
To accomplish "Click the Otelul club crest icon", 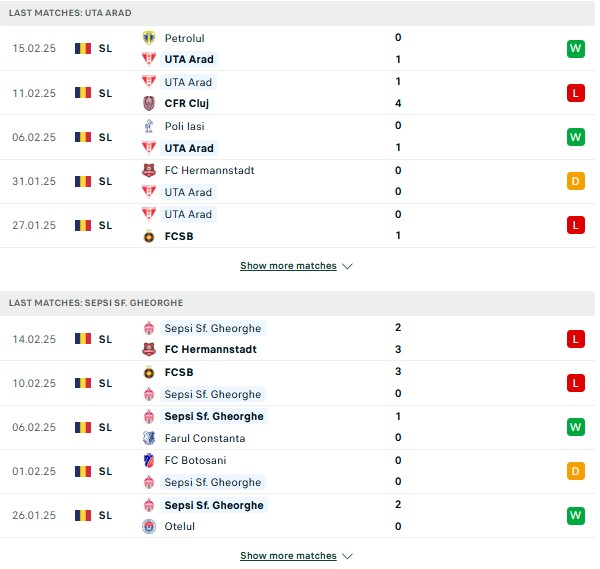I will [x=149, y=527].
